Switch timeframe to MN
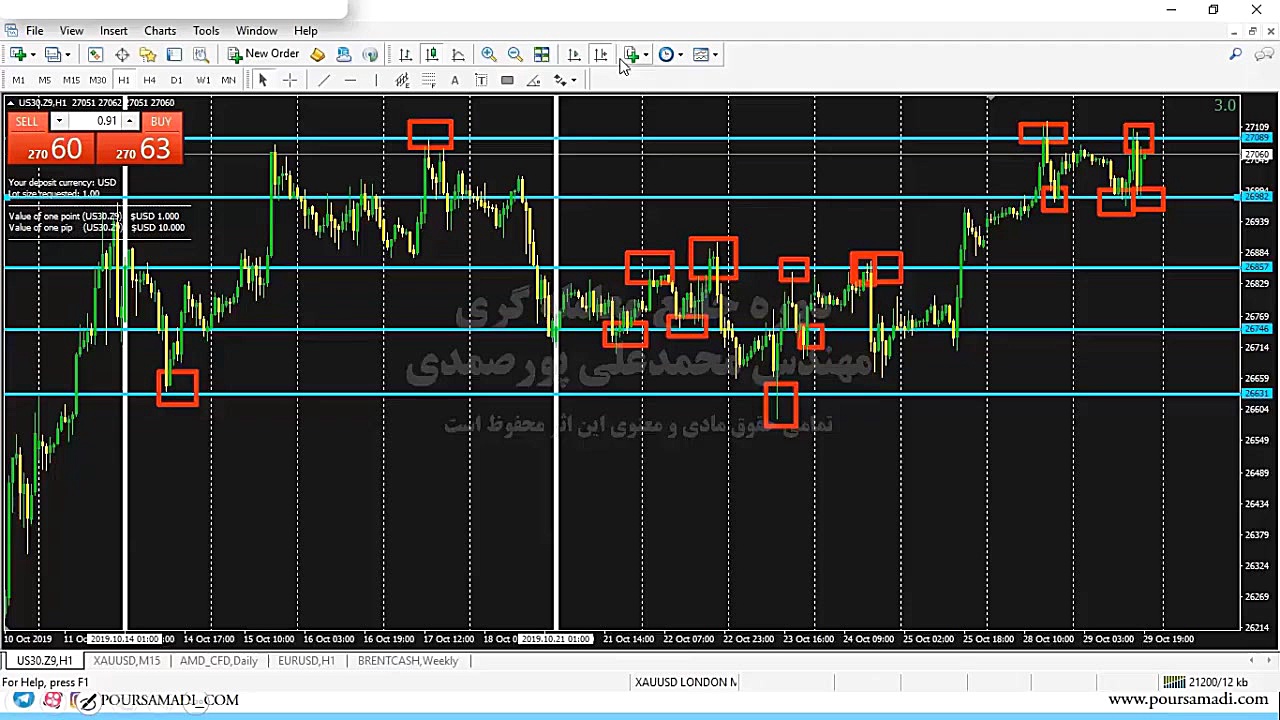 click(x=229, y=80)
